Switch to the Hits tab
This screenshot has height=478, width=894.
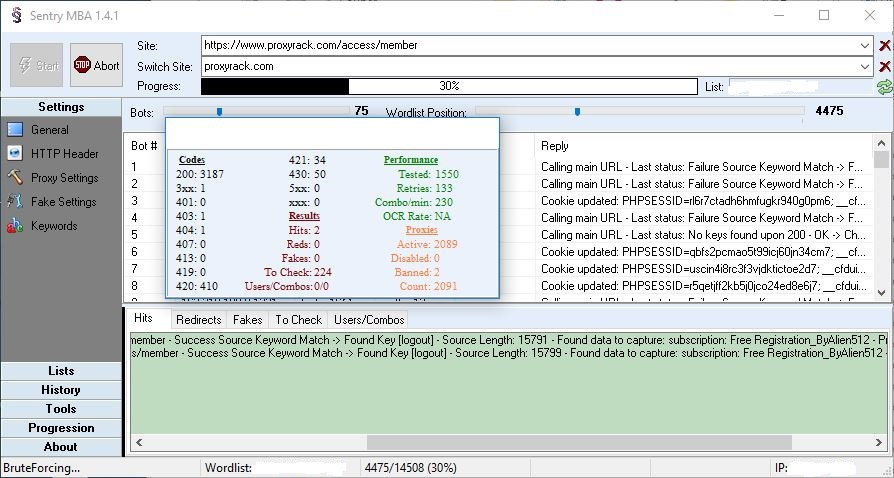pyautogui.click(x=143, y=318)
